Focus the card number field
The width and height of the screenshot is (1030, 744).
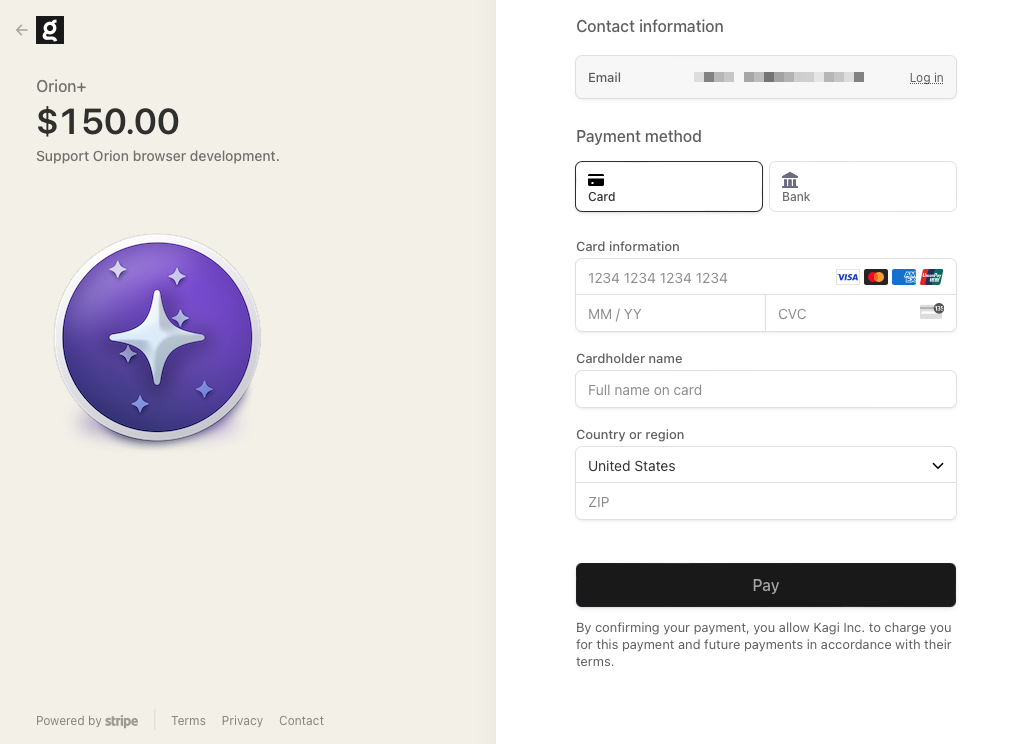tap(700, 278)
